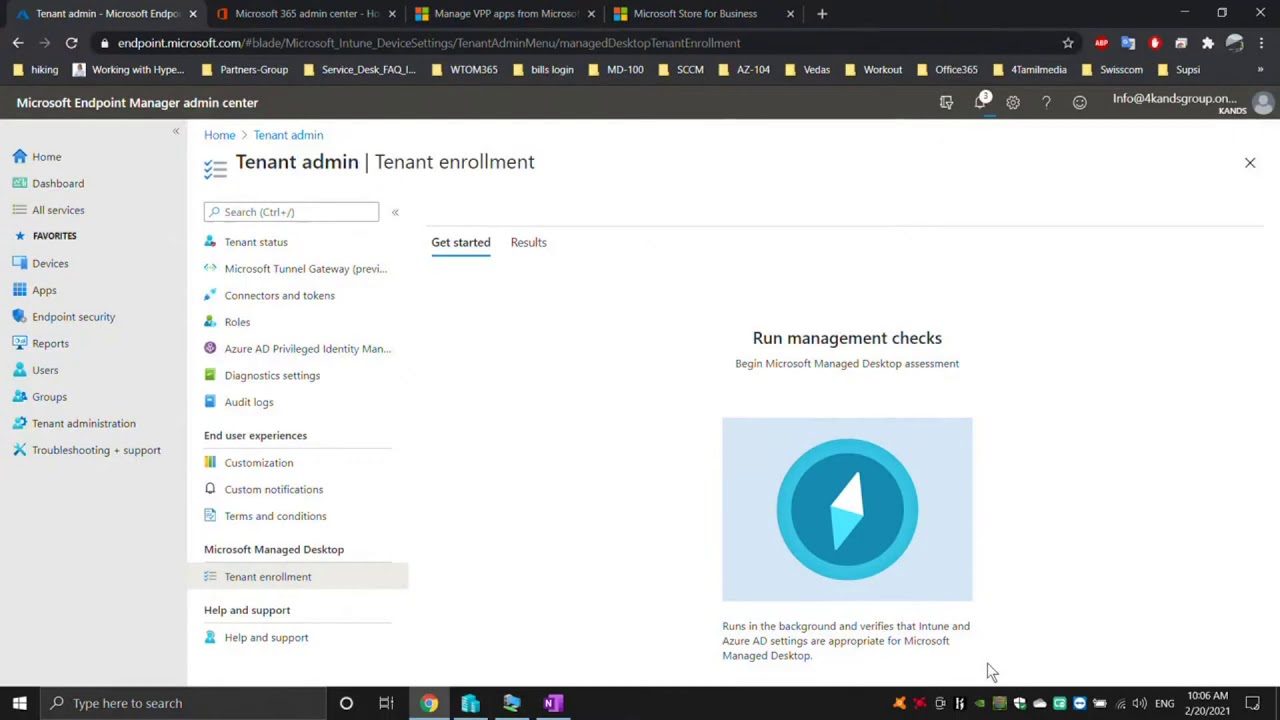Open the AZ-104 bookmarks folder
Viewport: 1280px width, 720px height.
[745, 70]
